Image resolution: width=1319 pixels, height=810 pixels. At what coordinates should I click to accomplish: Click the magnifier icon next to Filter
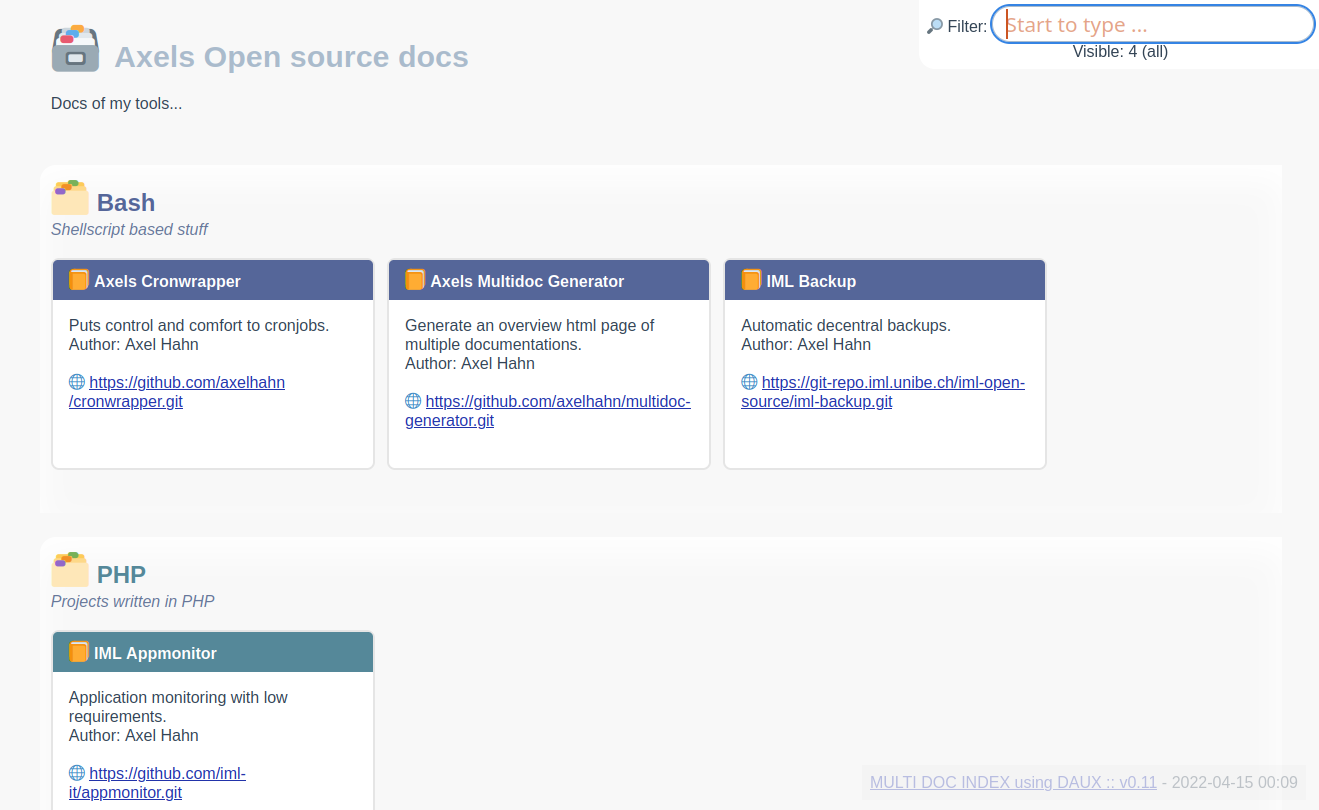click(935, 26)
